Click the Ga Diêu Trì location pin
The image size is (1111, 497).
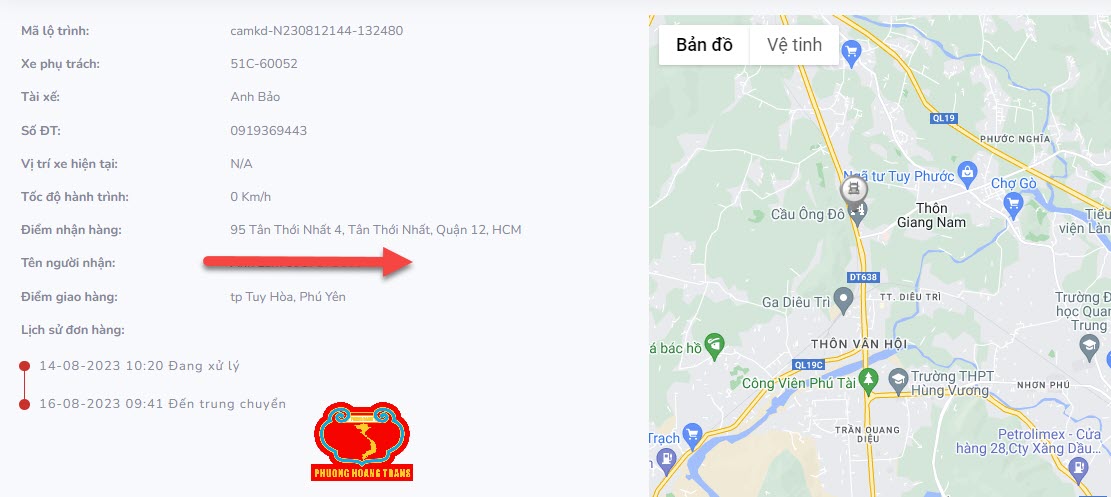(843, 300)
